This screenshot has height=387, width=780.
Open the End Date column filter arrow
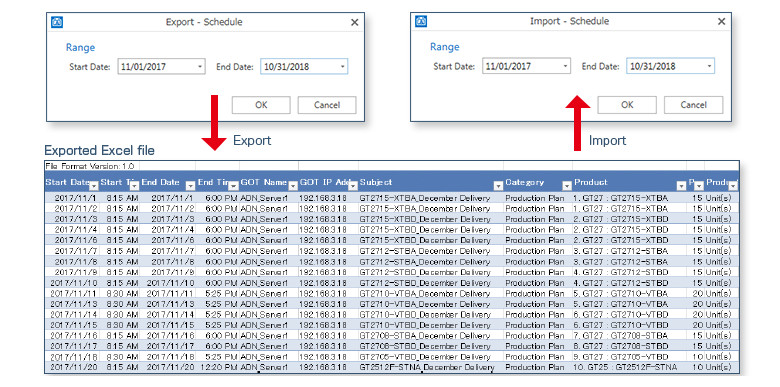190,186
